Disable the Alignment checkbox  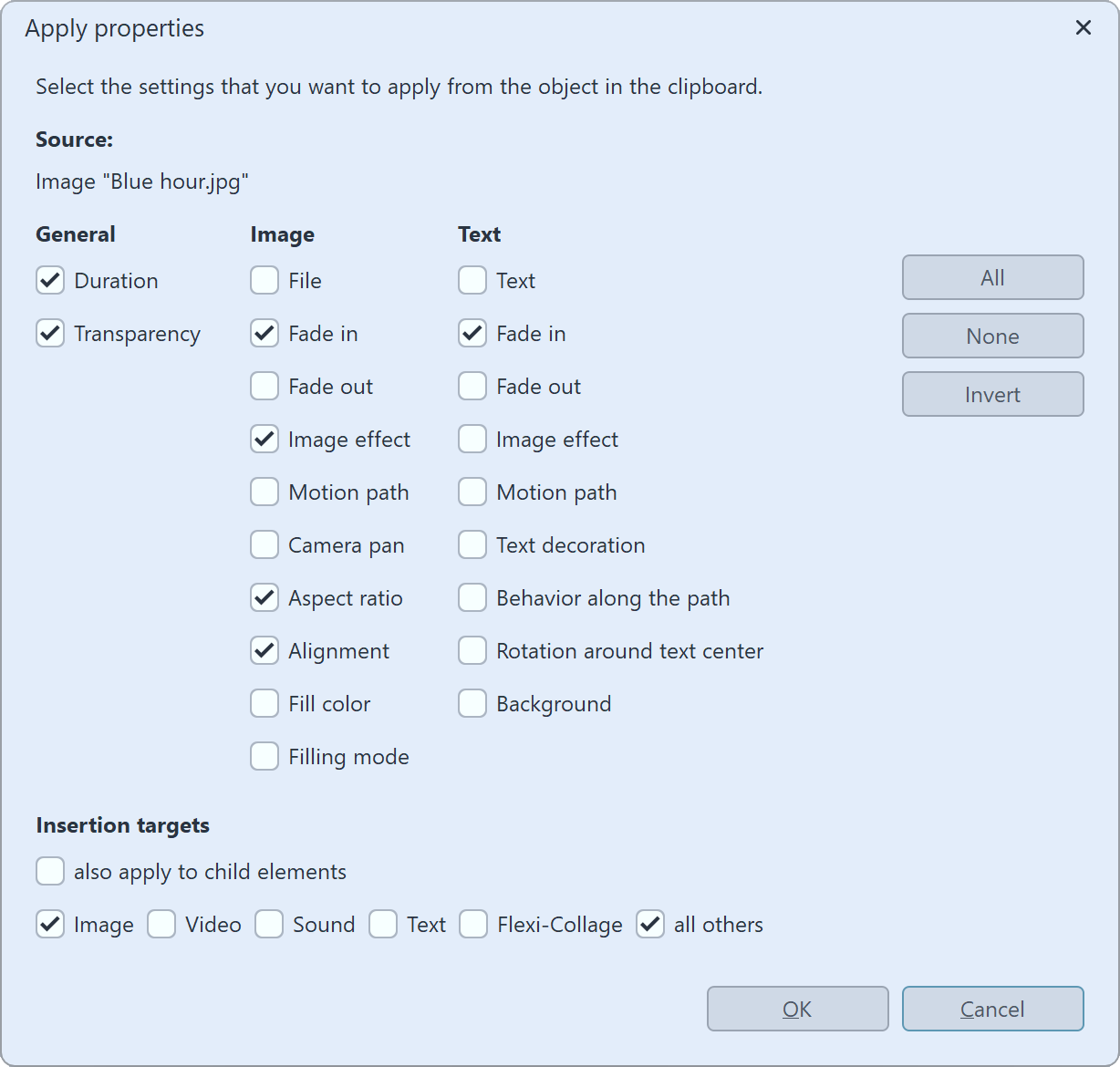[x=264, y=650]
